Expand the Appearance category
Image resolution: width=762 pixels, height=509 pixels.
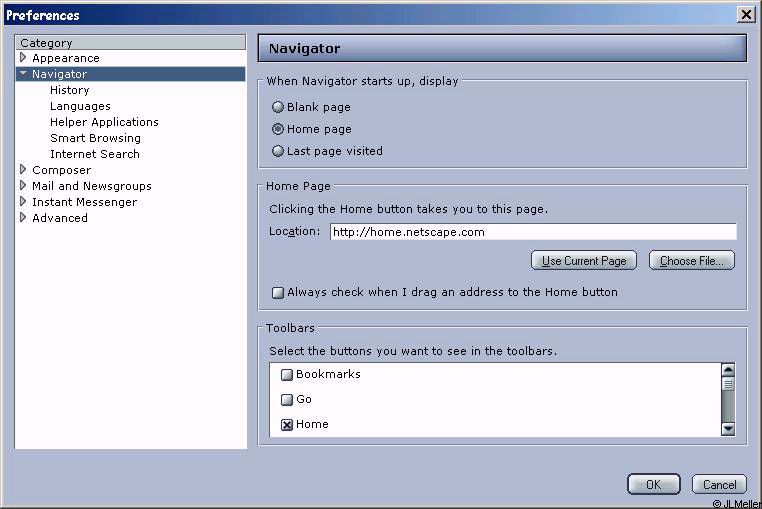(x=23, y=58)
